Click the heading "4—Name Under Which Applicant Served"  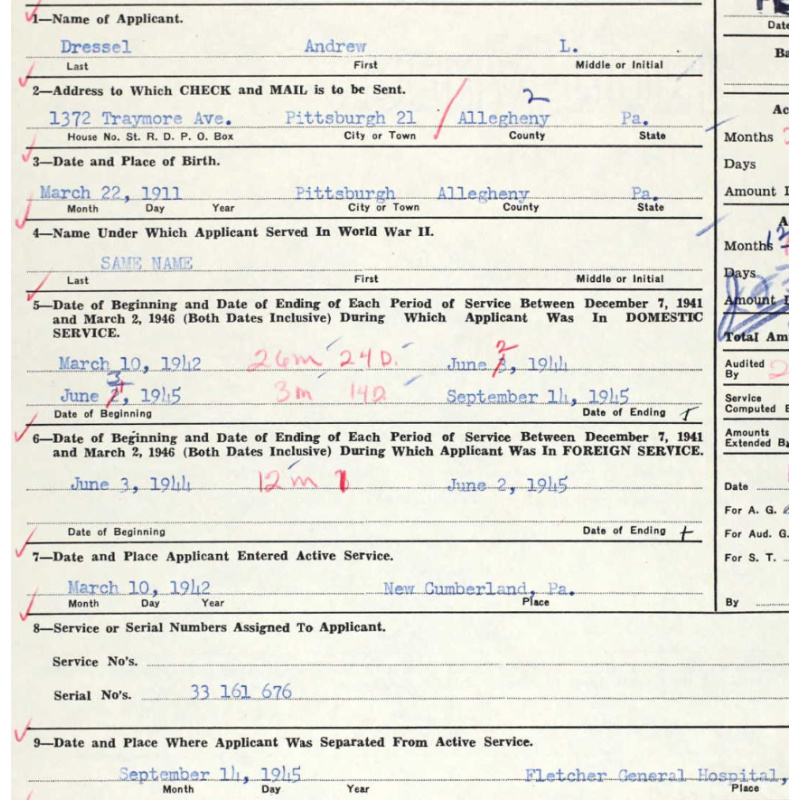233,233
